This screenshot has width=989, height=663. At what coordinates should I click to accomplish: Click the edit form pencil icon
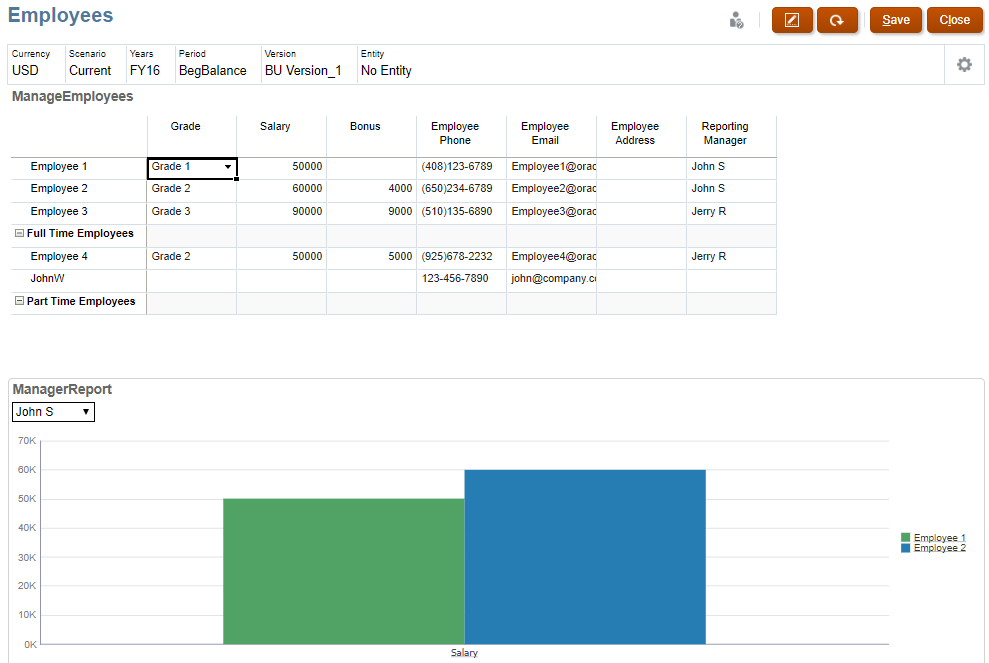pos(792,20)
